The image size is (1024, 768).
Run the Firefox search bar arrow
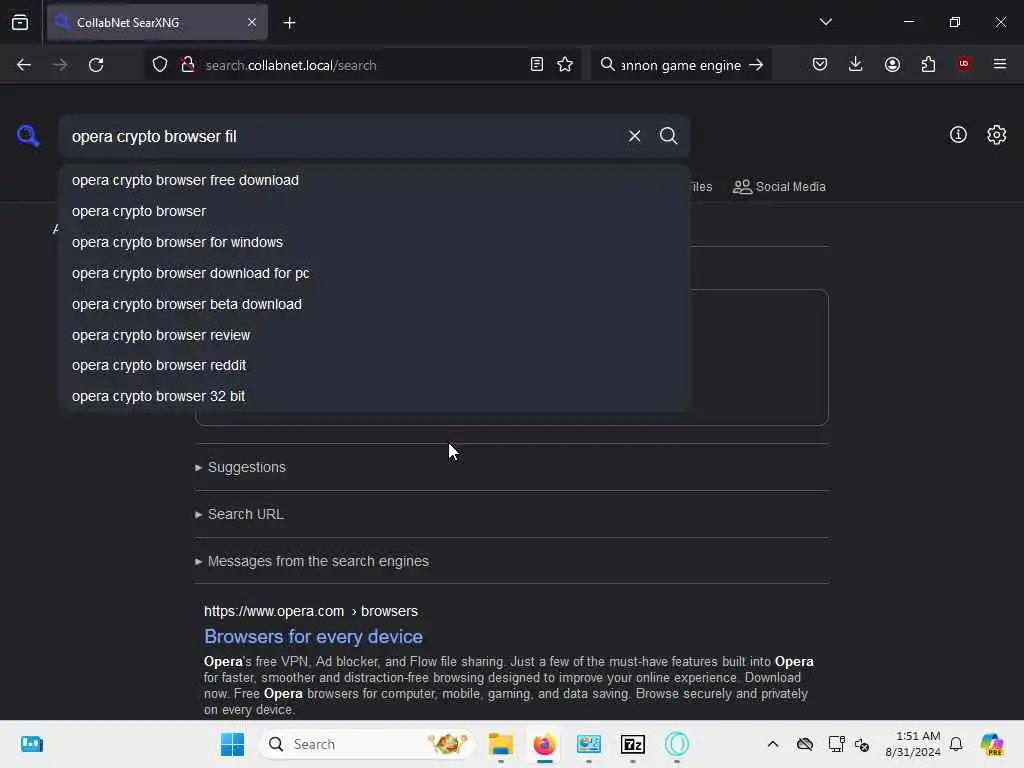click(756, 65)
